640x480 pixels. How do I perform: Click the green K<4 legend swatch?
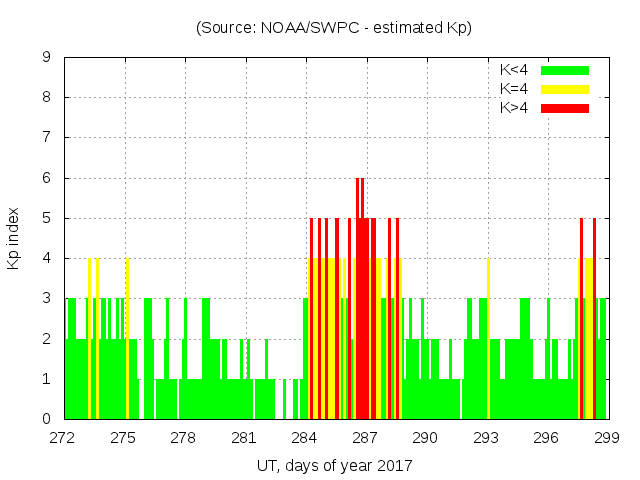tap(565, 70)
